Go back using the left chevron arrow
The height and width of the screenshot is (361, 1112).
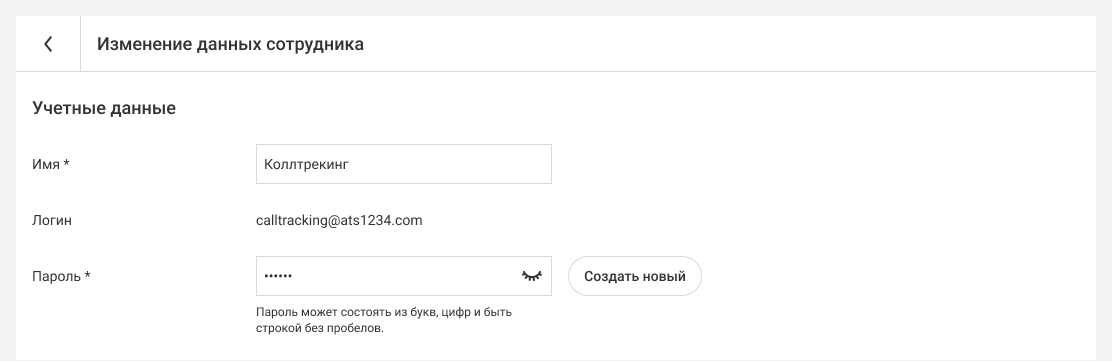48,44
